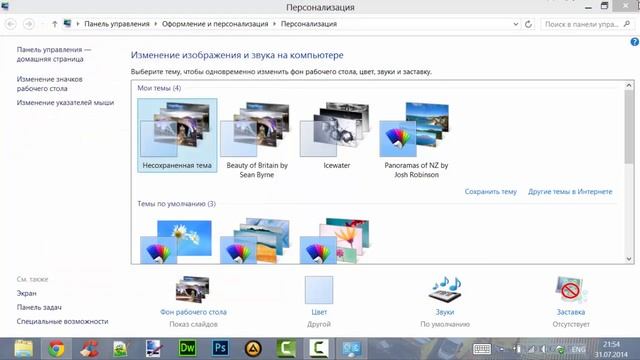The image size is (640, 360).
Task: Click the Панель управления breadcrumb
Action: (117, 24)
